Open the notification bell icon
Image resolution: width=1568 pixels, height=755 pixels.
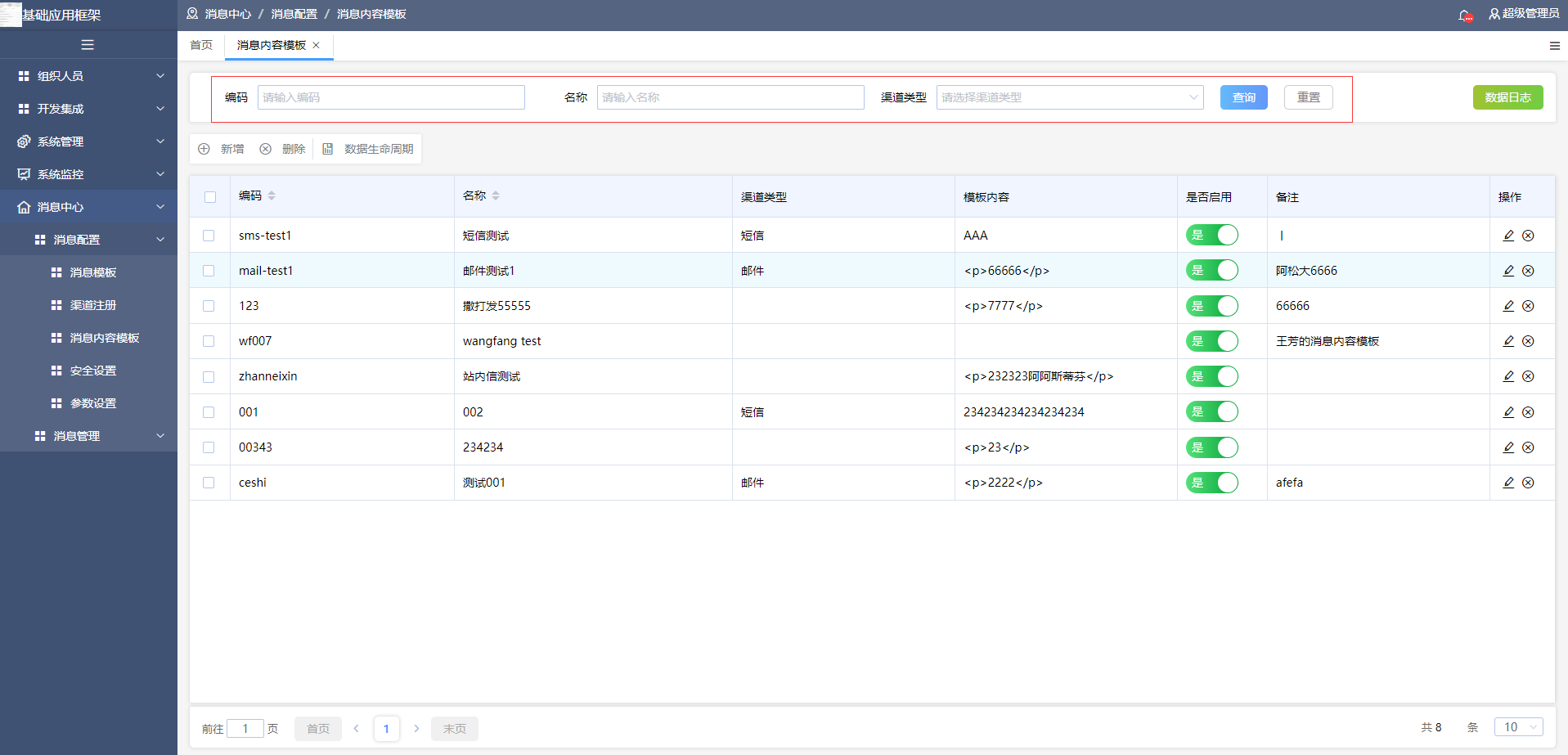pyautogui.click(x=1465, y=15)
